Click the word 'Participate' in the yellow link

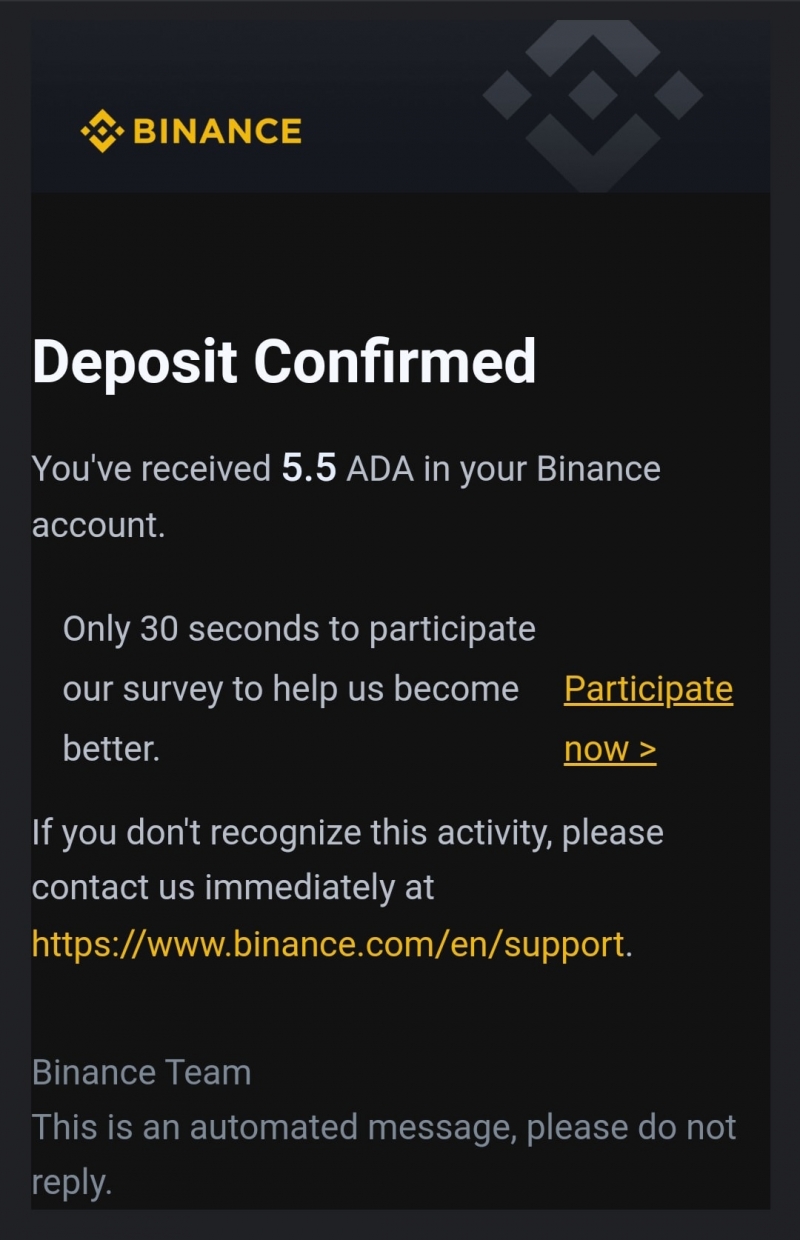(x=648, y=689)
